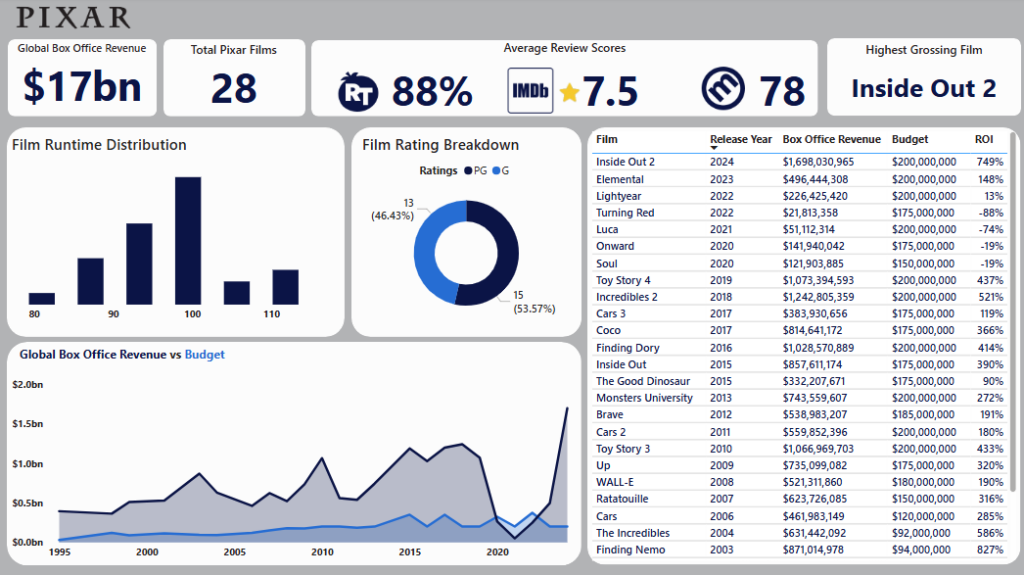The width and height of the screenshot is (1024, 575).
Task: Select the Toy Story 4 film row
Action: [799, 280]
